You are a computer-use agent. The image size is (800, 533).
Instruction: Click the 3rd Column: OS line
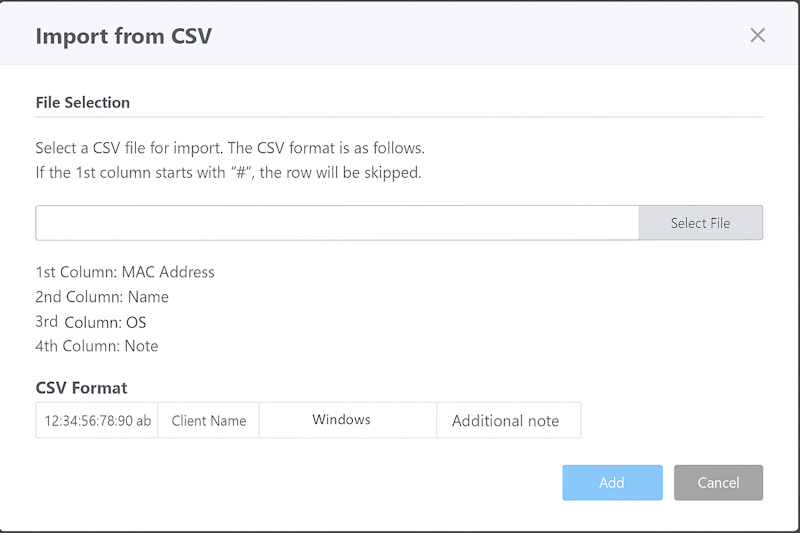(x=91, y=322)
